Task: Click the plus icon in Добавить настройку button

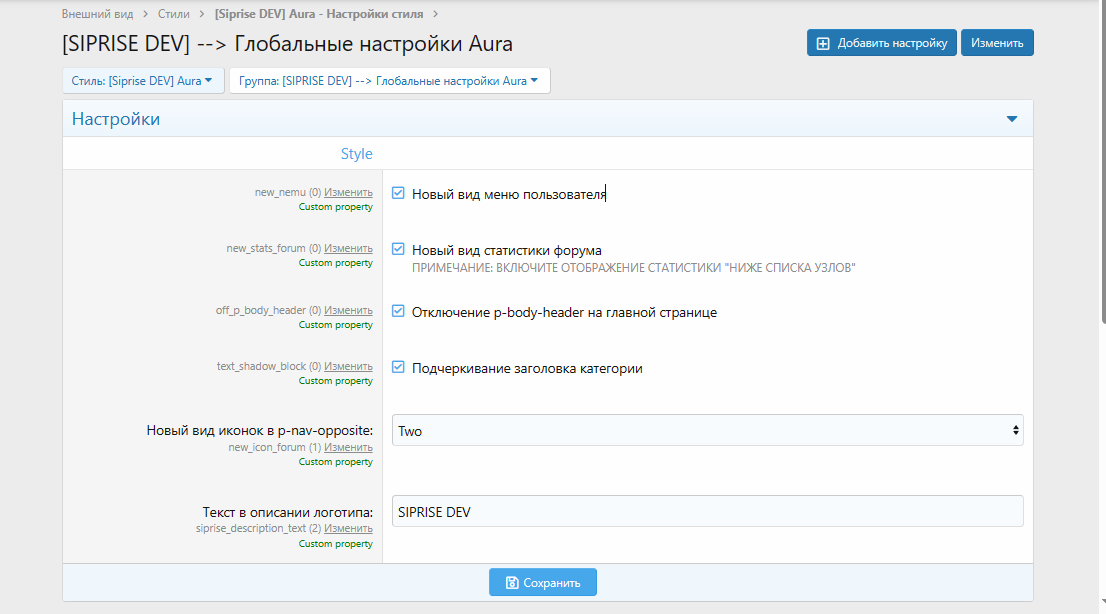Action: pyautogui.click(x=823, y=43)
